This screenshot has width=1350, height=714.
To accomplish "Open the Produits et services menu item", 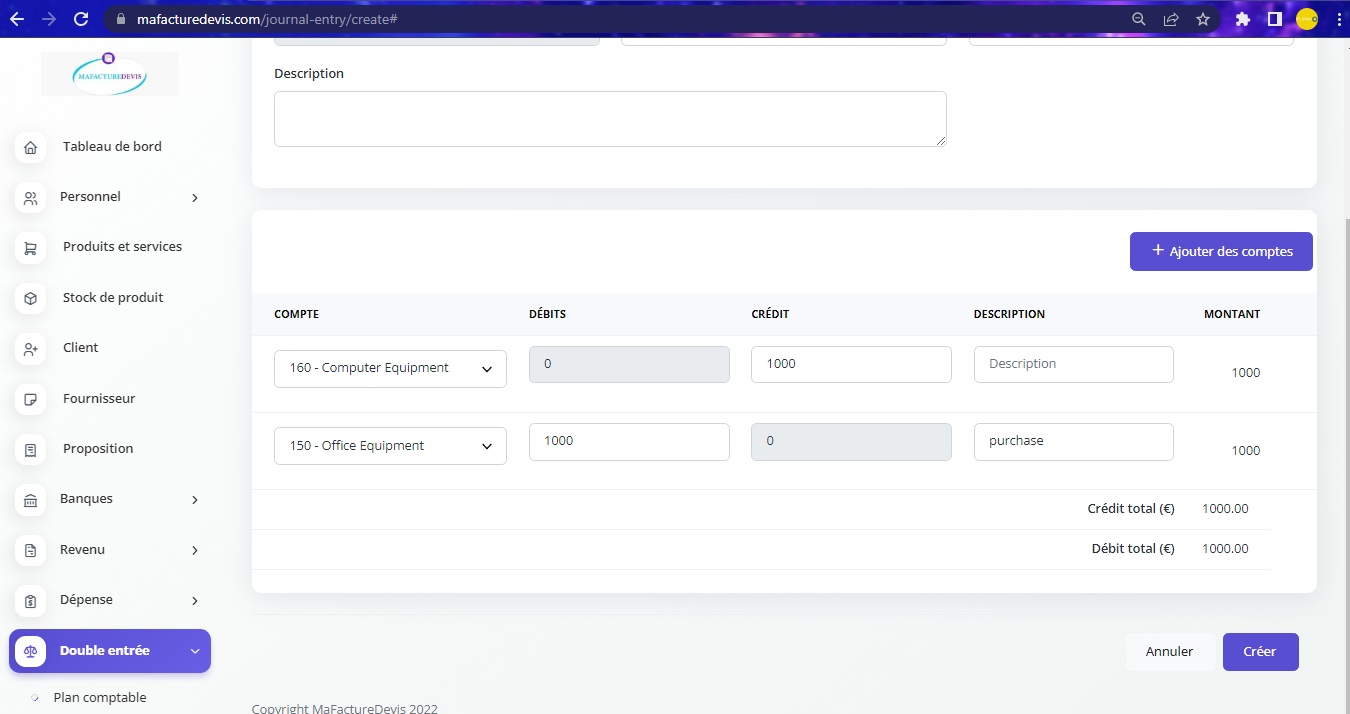I will (x=122, y=247).
